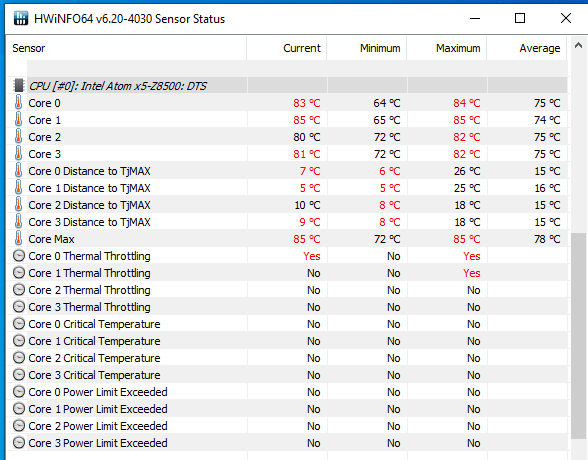Viewport: 588px width, 460px height.
Task: Select the Core 0 Critical Temperature label
Action: (94, 324)
